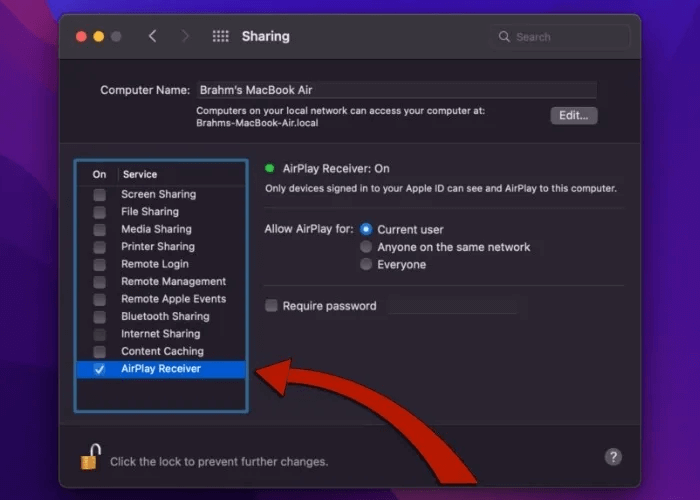Click in the Search field

pos(562,37)
